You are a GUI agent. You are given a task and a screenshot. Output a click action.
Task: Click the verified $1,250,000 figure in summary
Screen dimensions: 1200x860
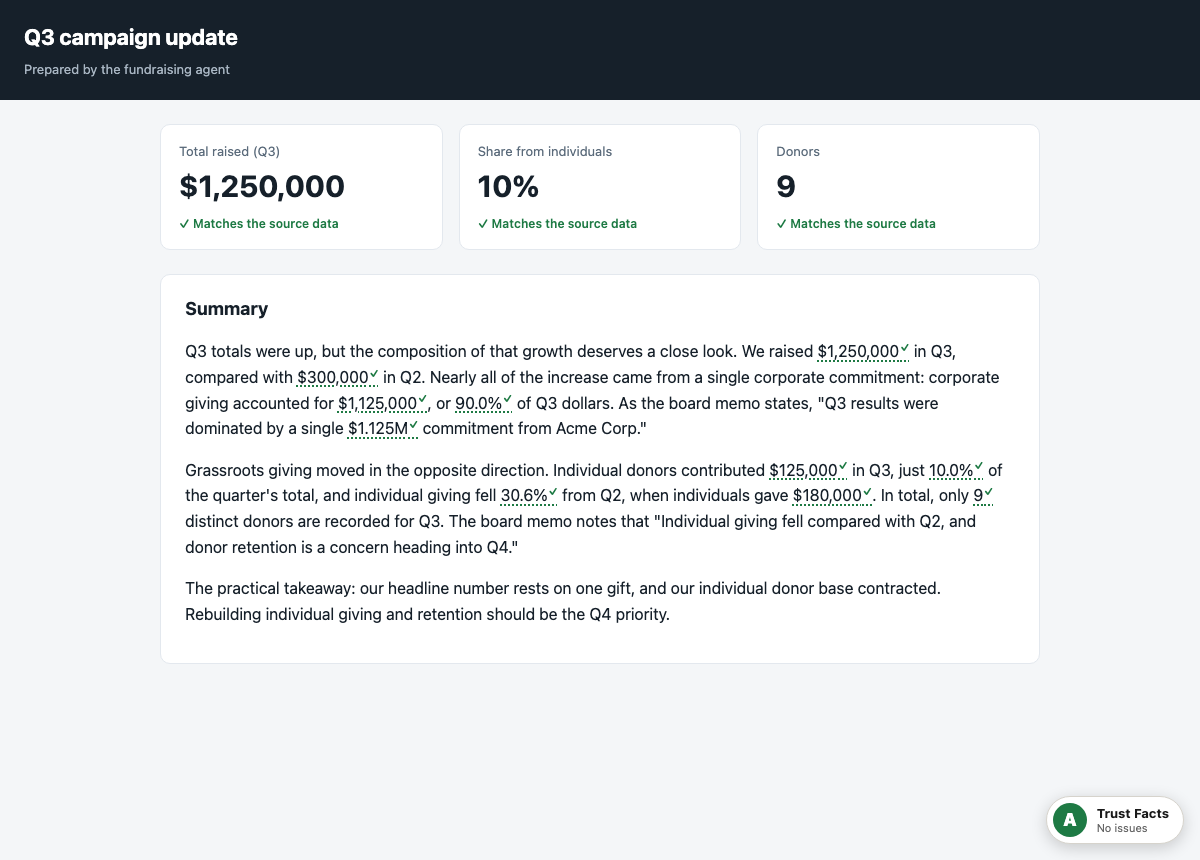click(x=864, y=352)
